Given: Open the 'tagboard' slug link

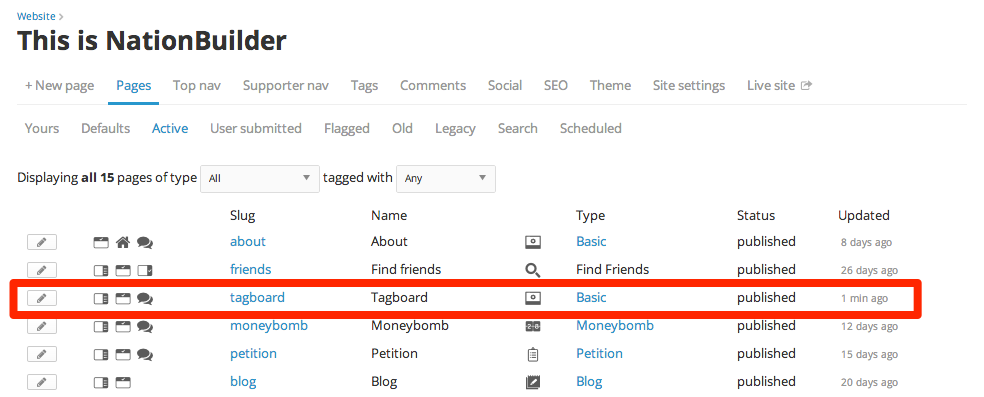Looking at the screenshot, I should coord(257,297).
